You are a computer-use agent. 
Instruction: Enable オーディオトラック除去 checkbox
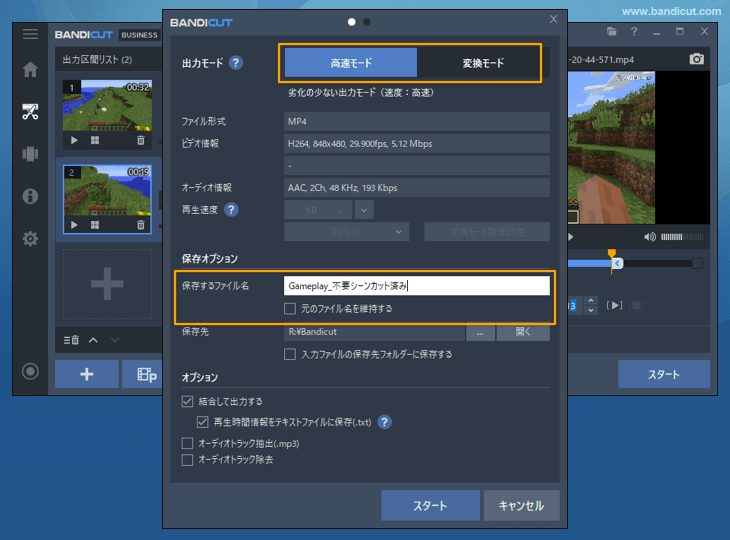pos(187,460)
